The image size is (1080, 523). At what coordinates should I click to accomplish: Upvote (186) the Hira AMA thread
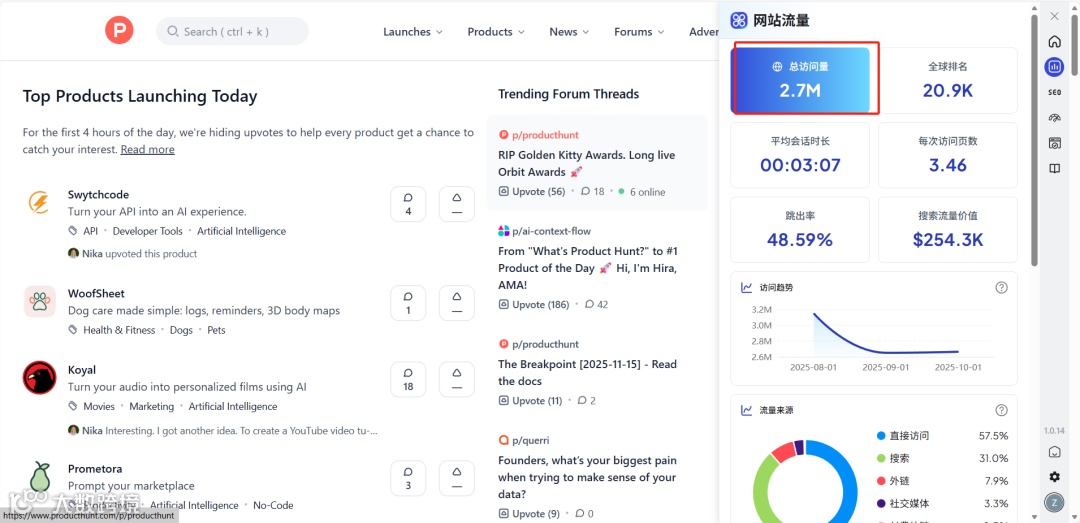point(534,304)
